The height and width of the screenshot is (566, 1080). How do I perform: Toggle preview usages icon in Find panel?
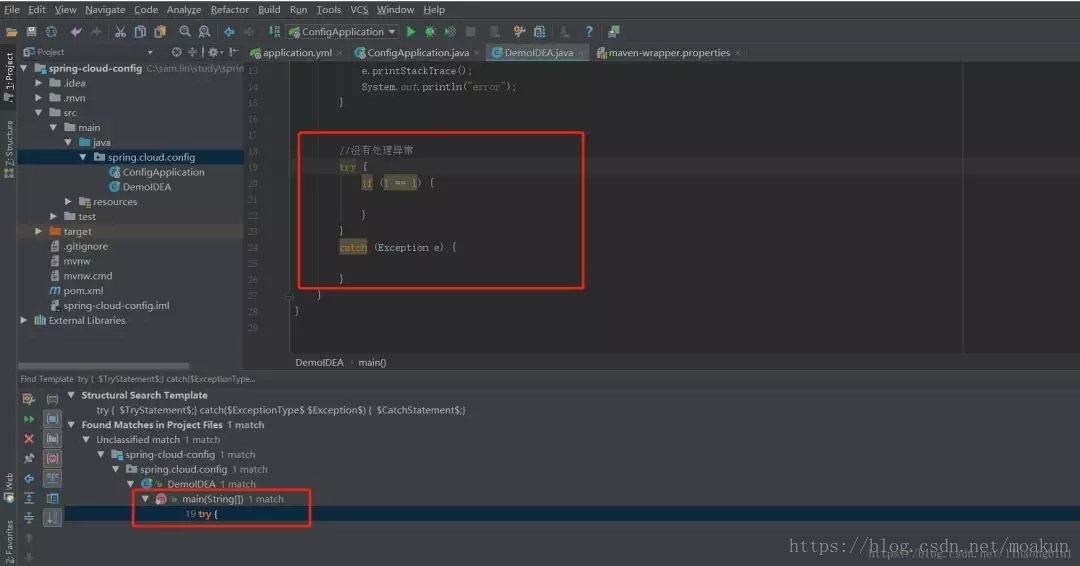(x=52, y=498)
